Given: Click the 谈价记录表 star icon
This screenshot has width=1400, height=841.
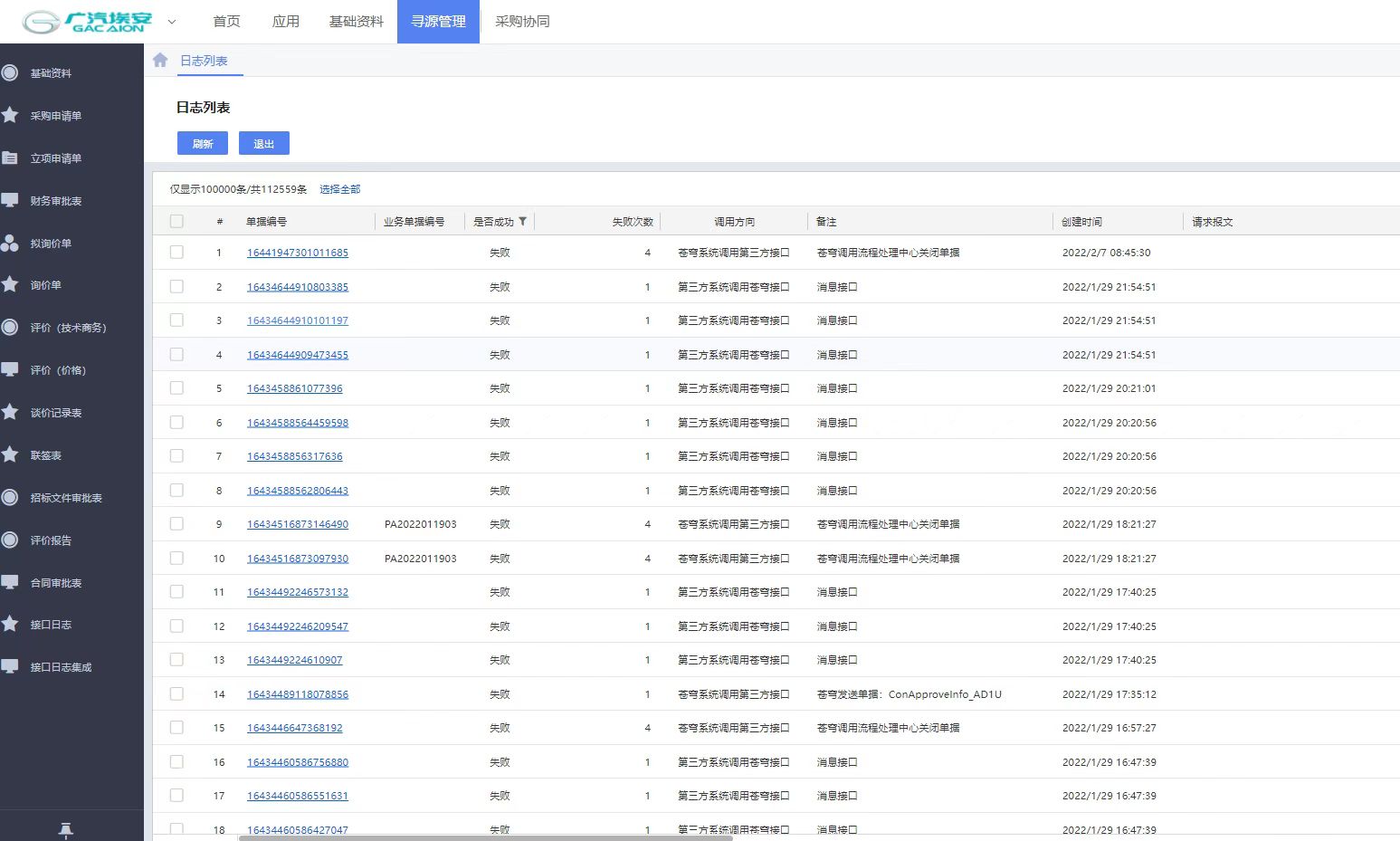Looking at the screenshot, I should tap(10, 412).
